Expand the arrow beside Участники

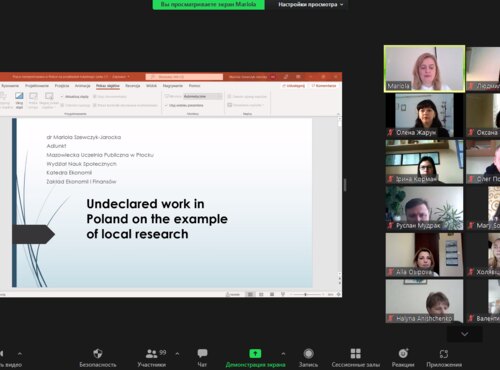point(177,354)
